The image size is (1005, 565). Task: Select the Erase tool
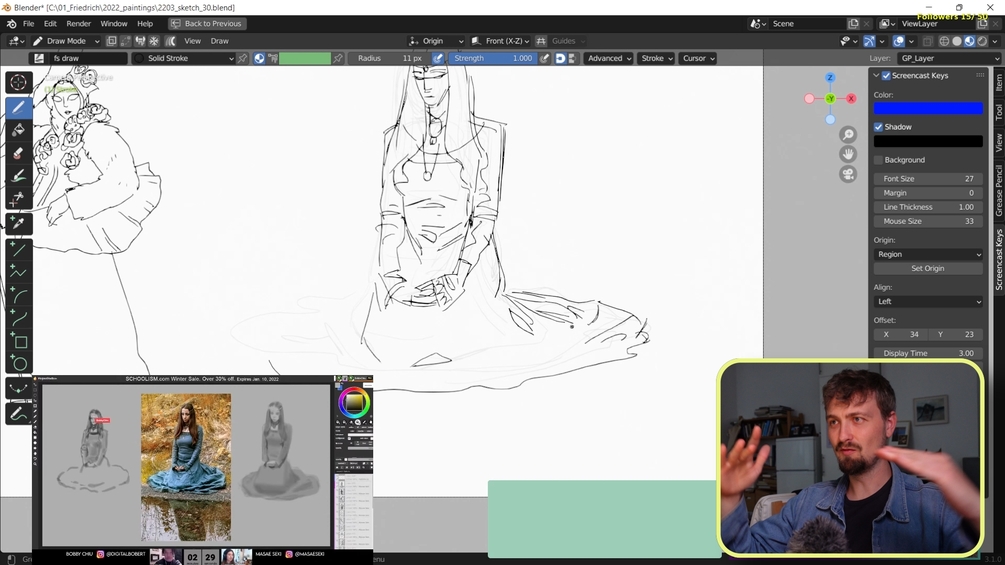tap(18, 154)
